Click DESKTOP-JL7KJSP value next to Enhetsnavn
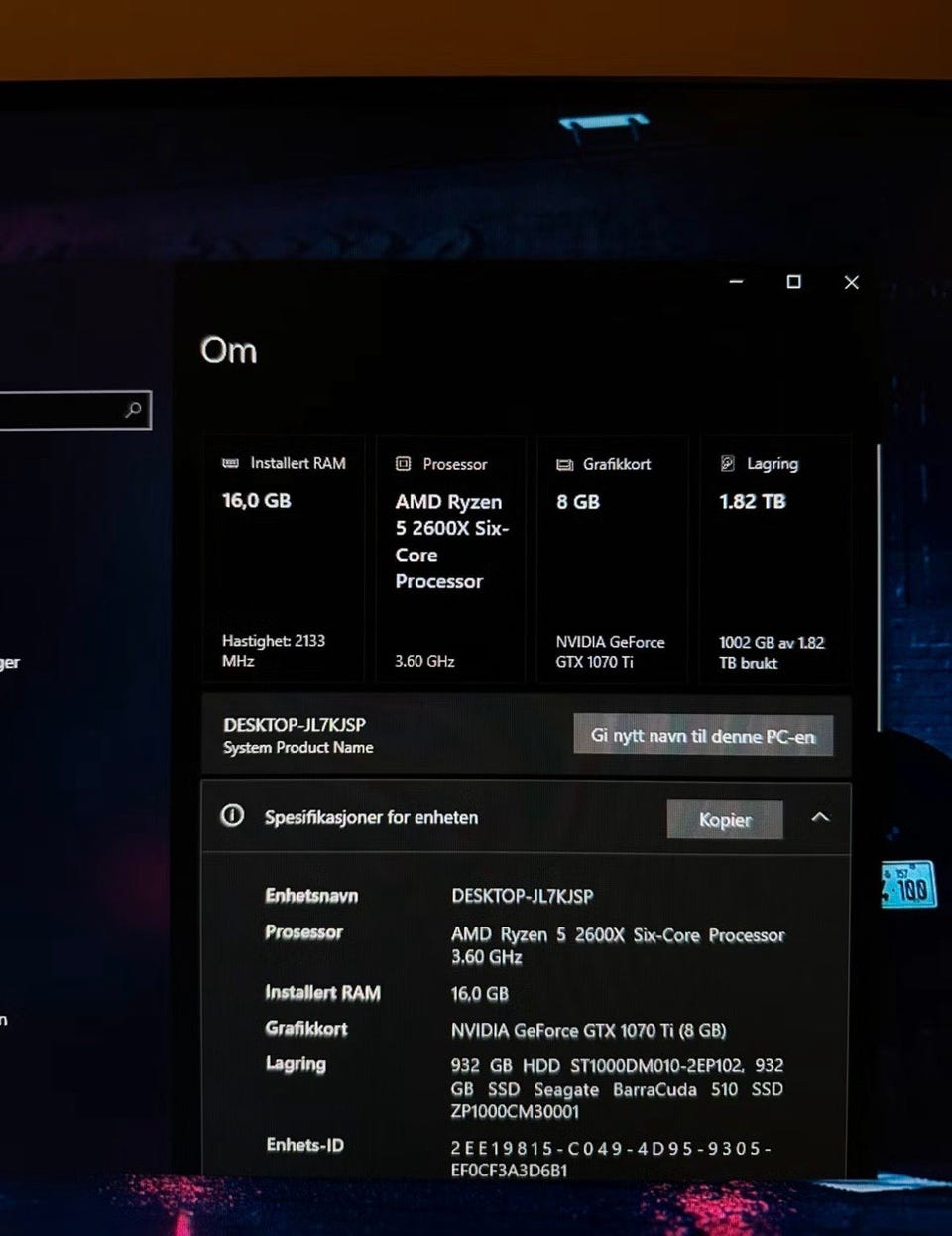 [x=523, y=896]
